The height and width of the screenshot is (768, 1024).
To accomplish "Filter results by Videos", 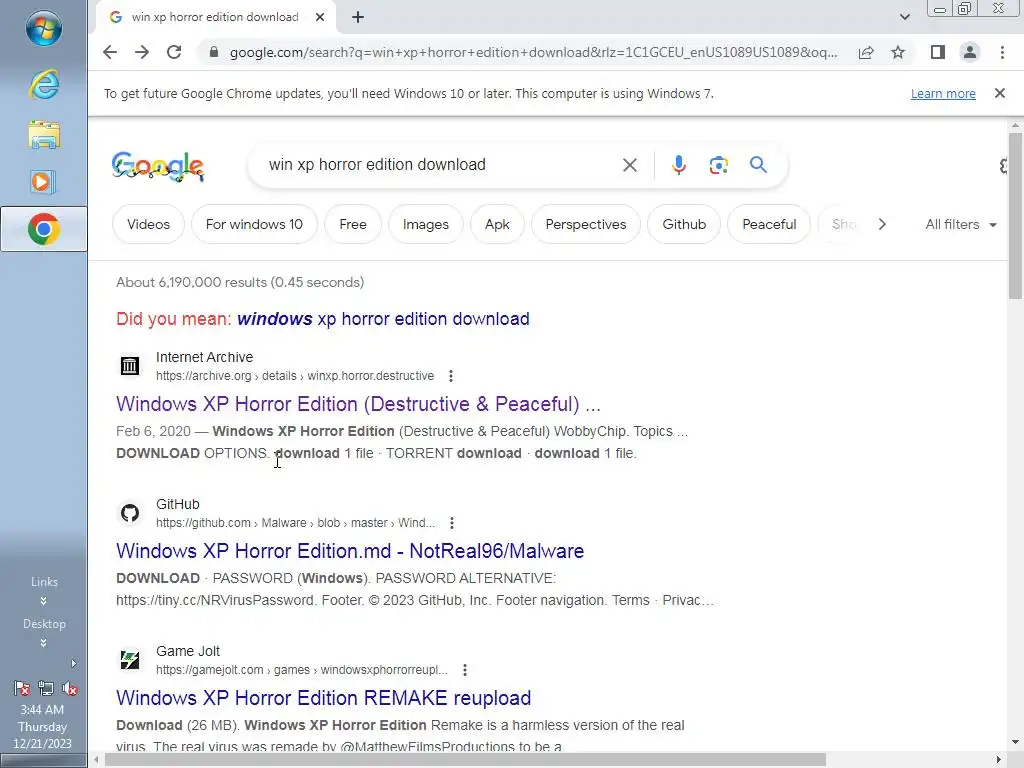I will [x=148, y=224].
